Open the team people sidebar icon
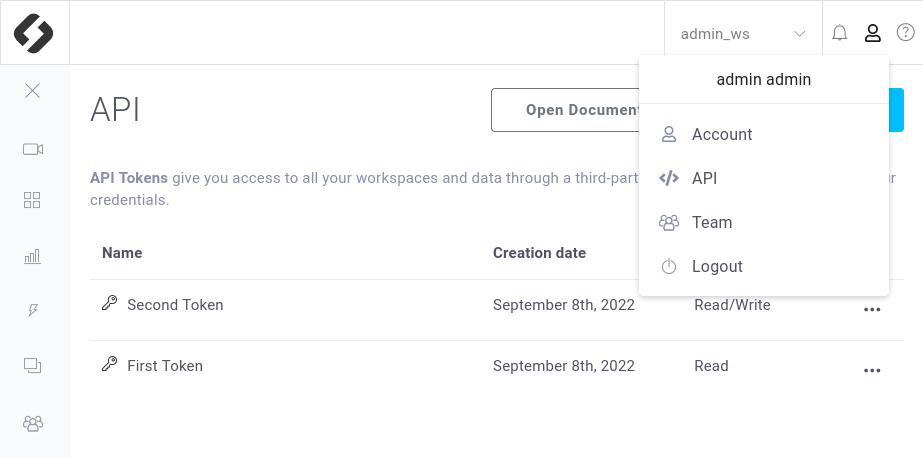923x458 pixels. [x=33, y=423]
